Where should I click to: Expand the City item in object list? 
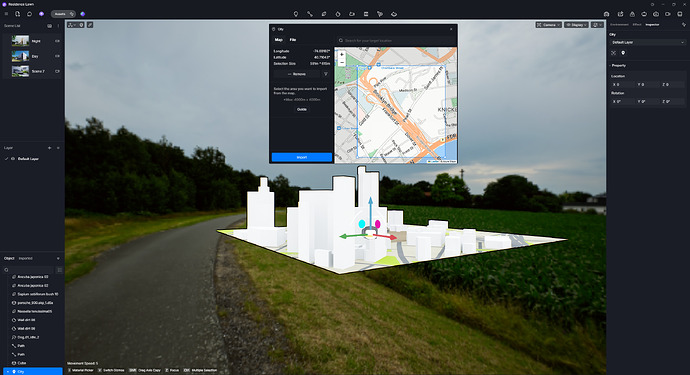[8, 371]
